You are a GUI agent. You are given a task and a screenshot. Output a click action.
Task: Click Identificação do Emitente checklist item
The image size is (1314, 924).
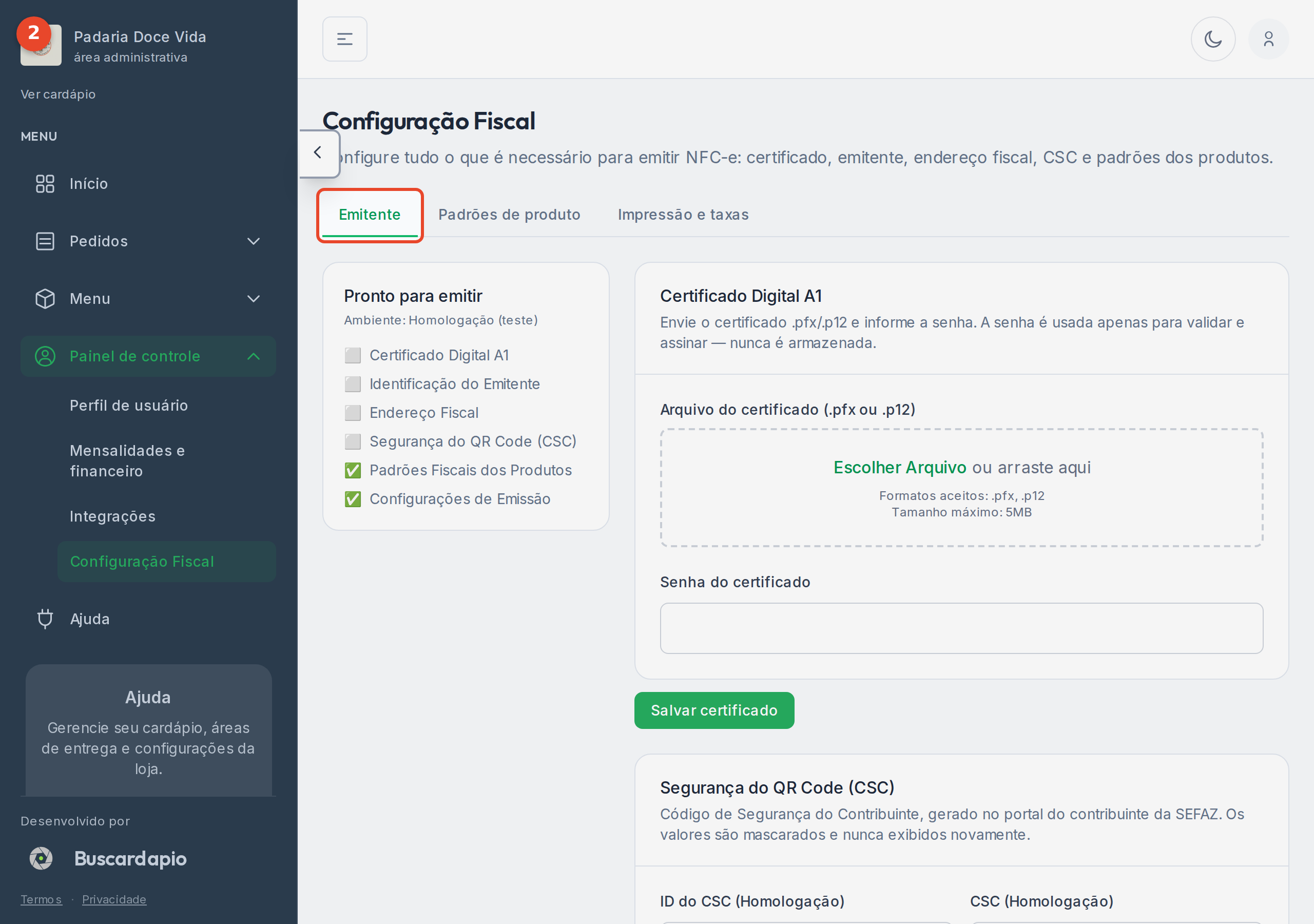pyautogui.click(x=442, y=384)
